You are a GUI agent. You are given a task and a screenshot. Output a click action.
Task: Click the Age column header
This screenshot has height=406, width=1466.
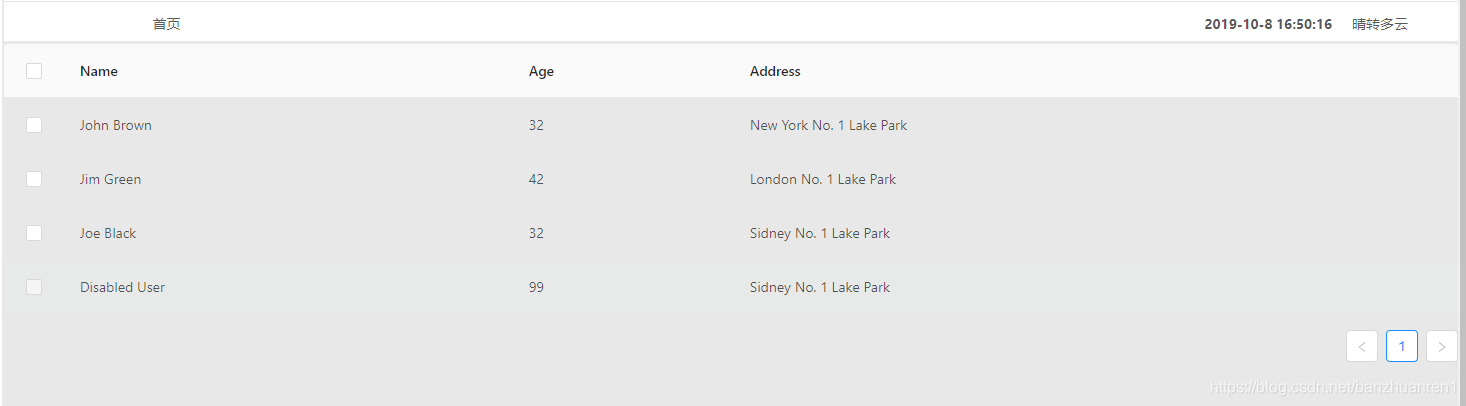(541, 71)
